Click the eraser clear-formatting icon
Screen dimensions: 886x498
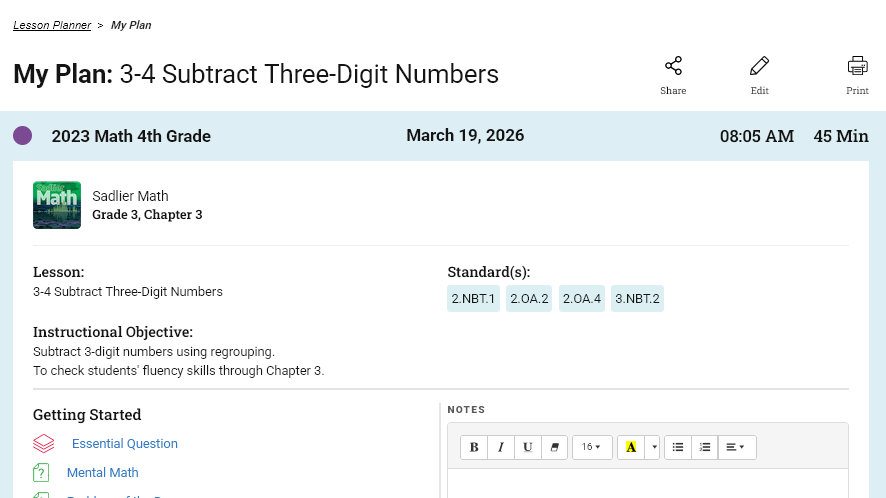[x=554, y=447]
